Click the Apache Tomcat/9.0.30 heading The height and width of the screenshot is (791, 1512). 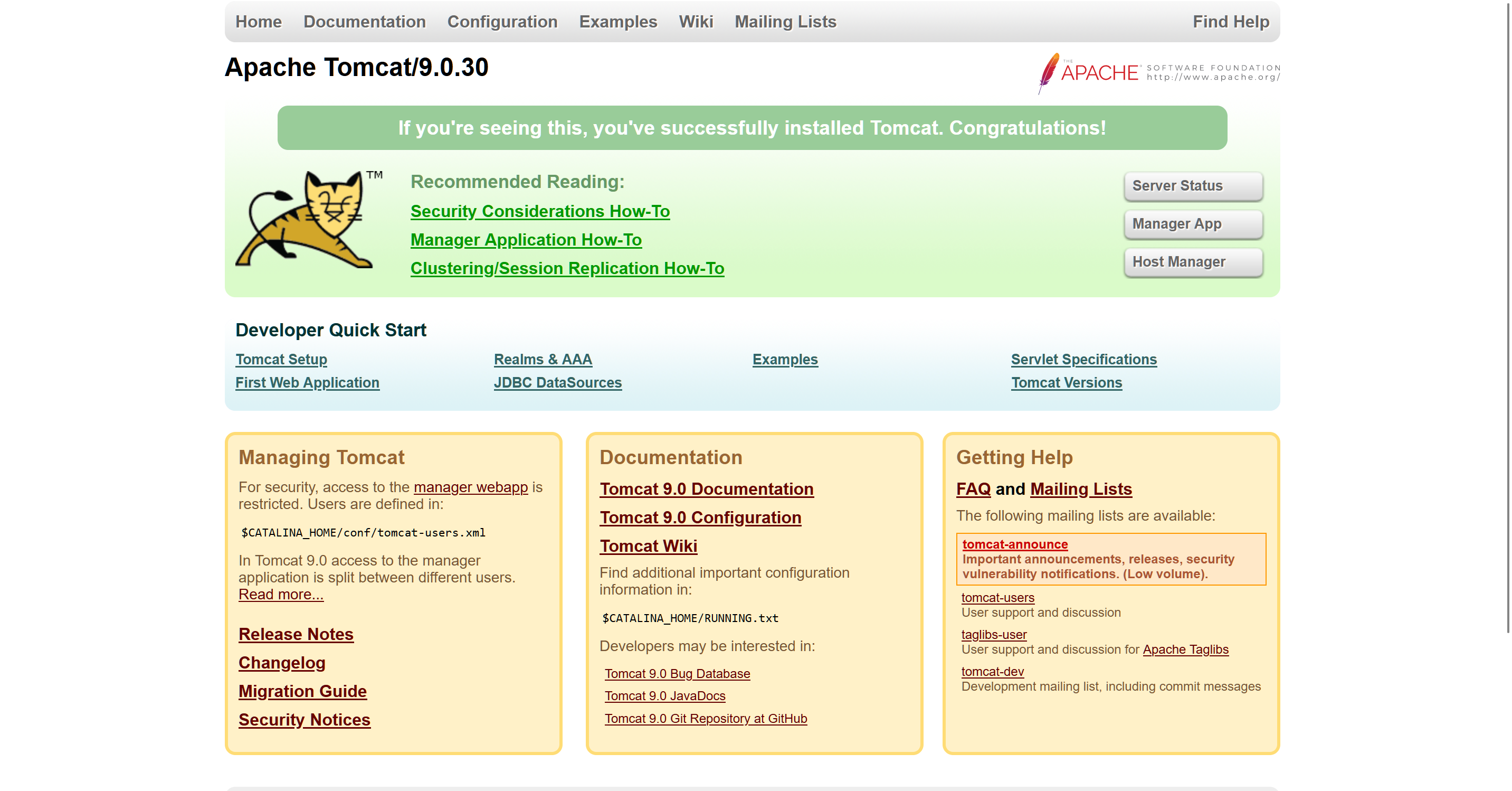(x=356, y=67)
